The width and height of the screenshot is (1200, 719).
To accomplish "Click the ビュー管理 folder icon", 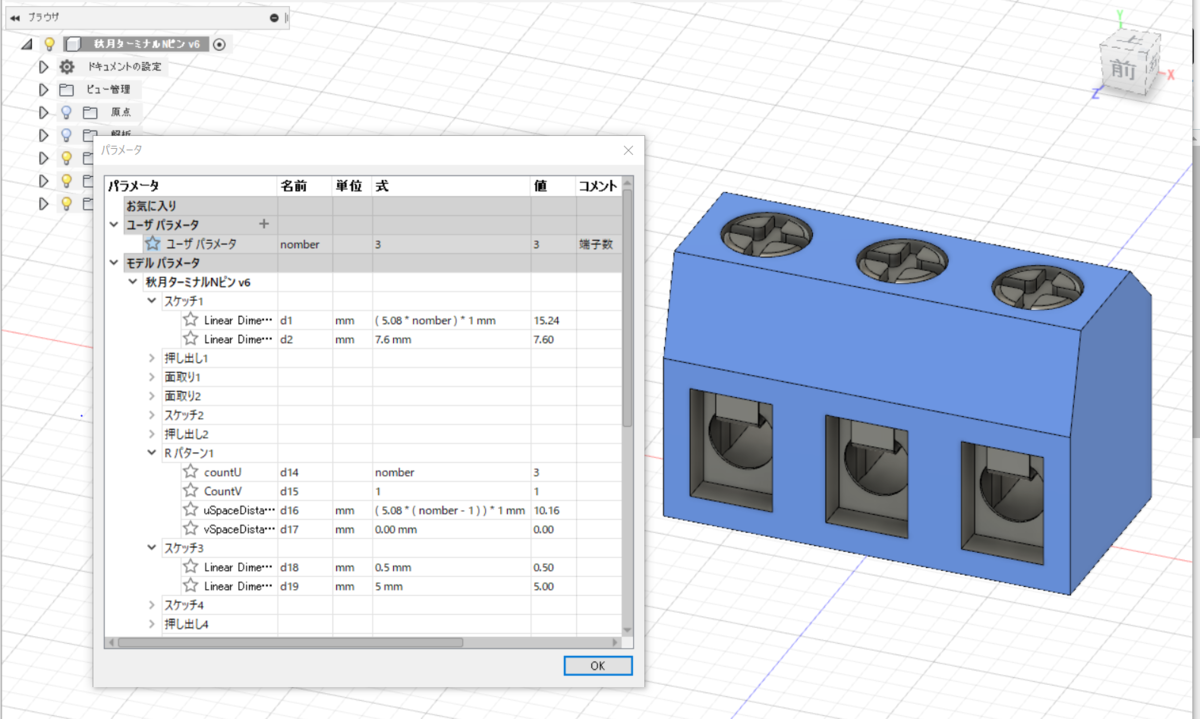I will click(66, 90).
